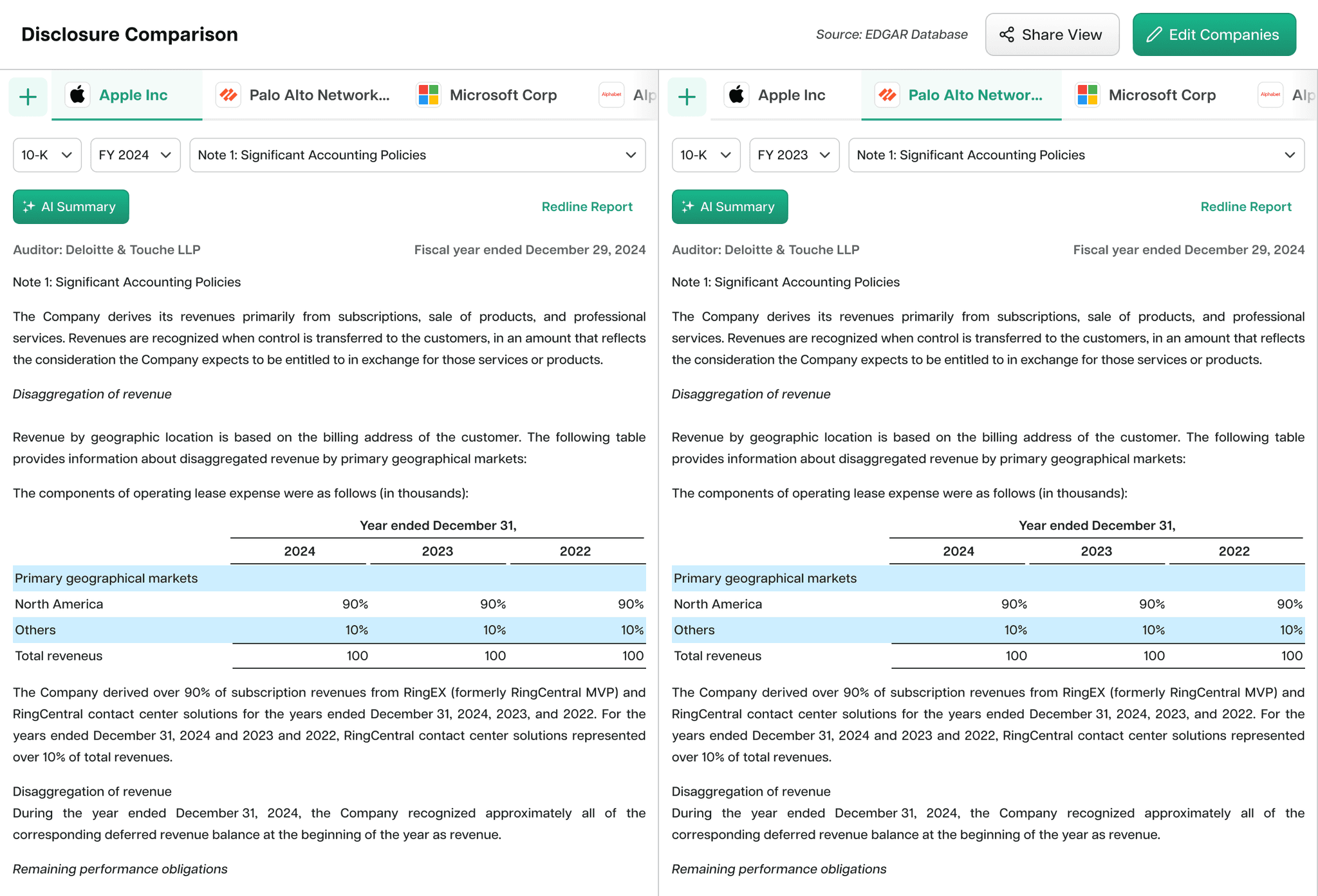1318x896 pixels.
Task: Click Alphabet logo in left panel
Action: coord(611,95)
